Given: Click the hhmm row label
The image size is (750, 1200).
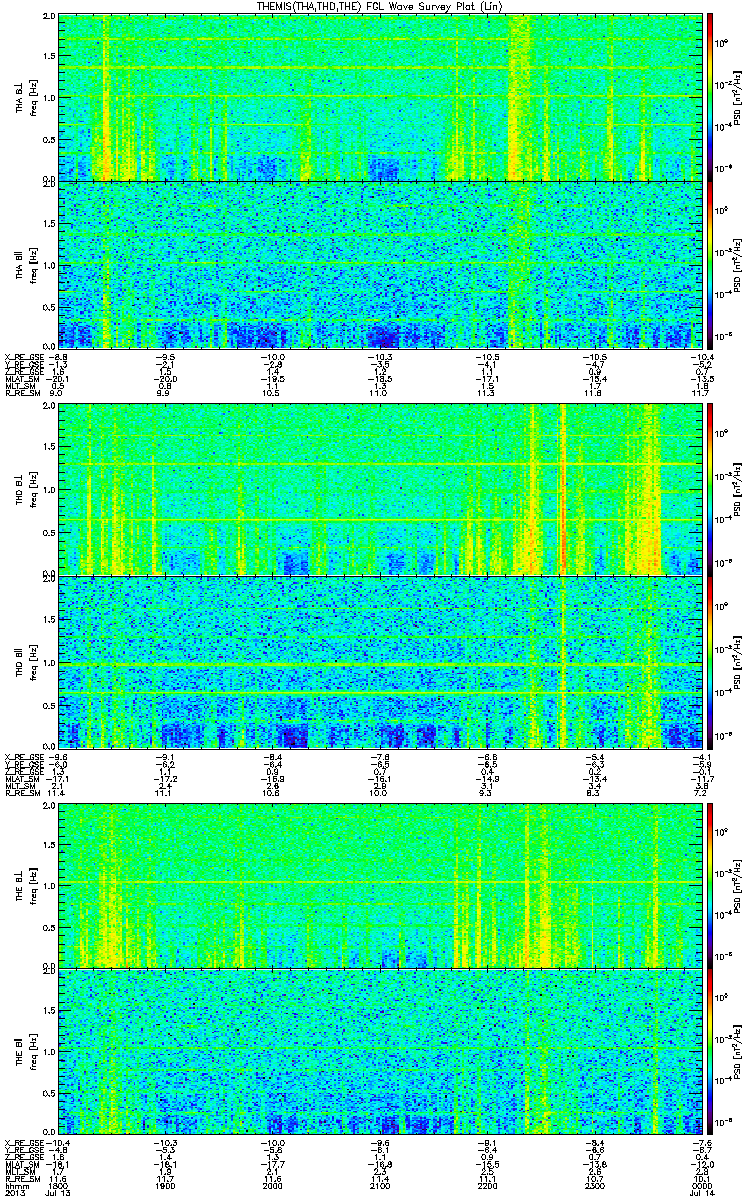Looking at the screenshot, I should 15,1185.
